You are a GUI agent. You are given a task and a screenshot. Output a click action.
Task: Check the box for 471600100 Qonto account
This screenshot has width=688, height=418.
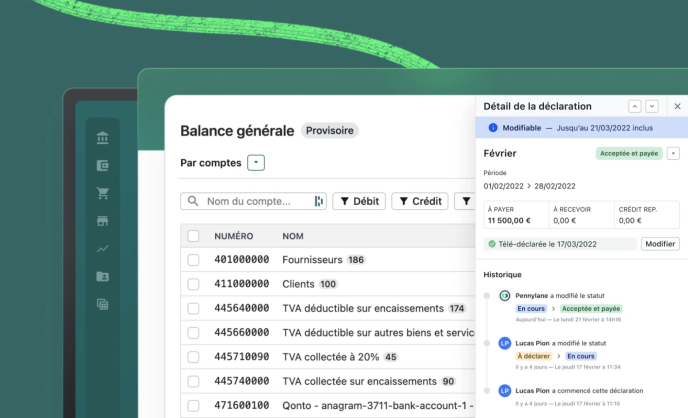coord(193,406)
